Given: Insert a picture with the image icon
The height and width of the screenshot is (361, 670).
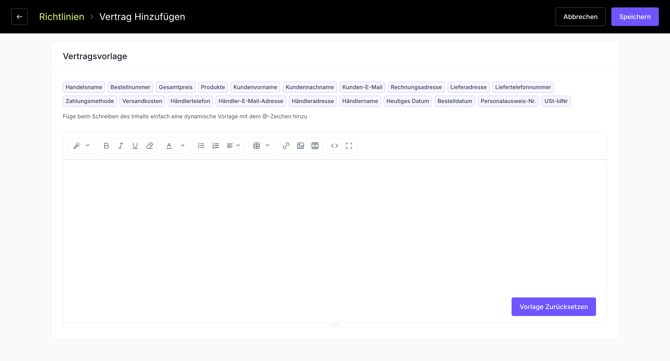Looking at the screenshot, I should [x=300, y=146].
